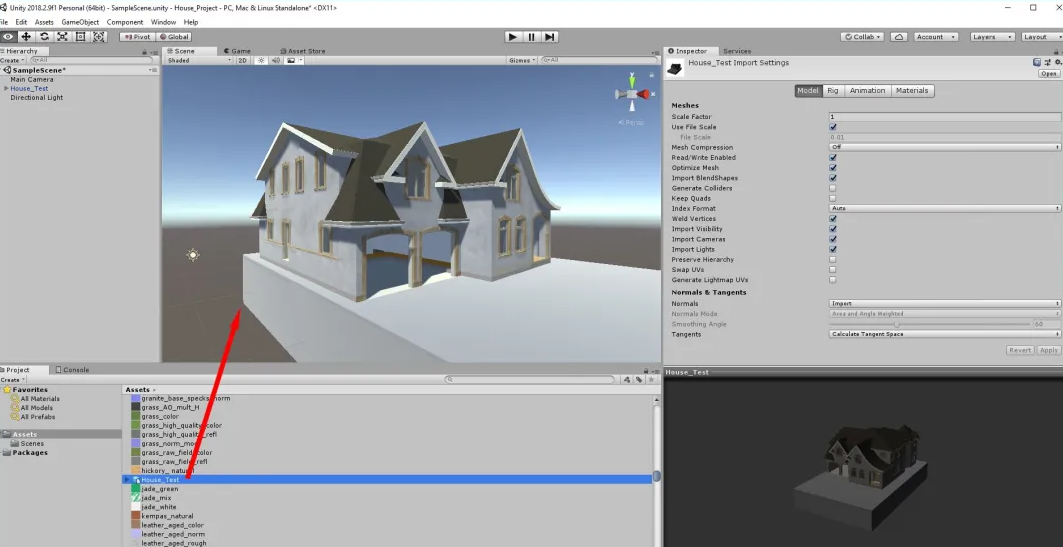Switch to the Asset Store tab
1063x547 pixels.
click(302, 51)
